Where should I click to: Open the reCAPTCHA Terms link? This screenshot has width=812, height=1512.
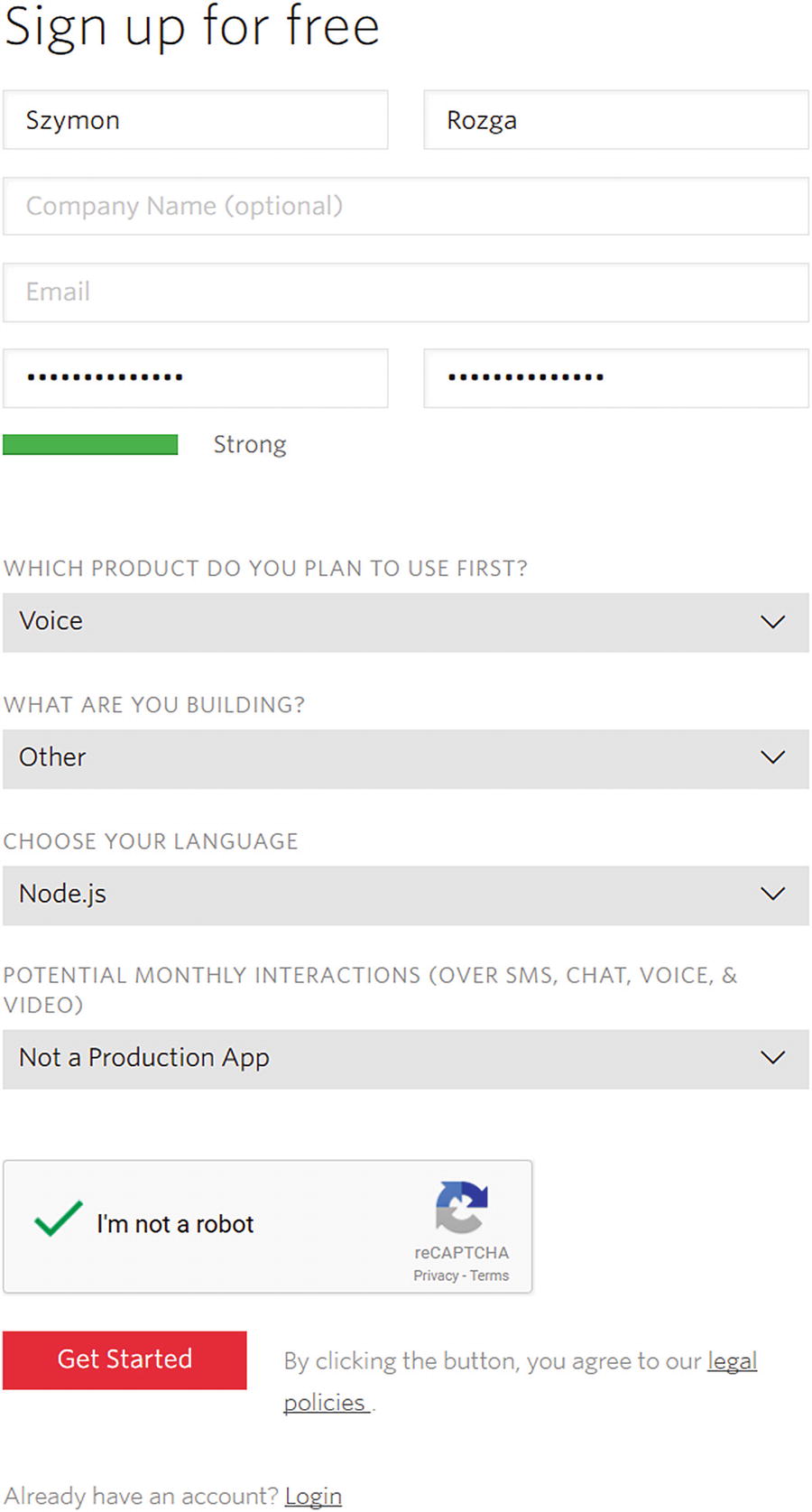(490, 1275)
